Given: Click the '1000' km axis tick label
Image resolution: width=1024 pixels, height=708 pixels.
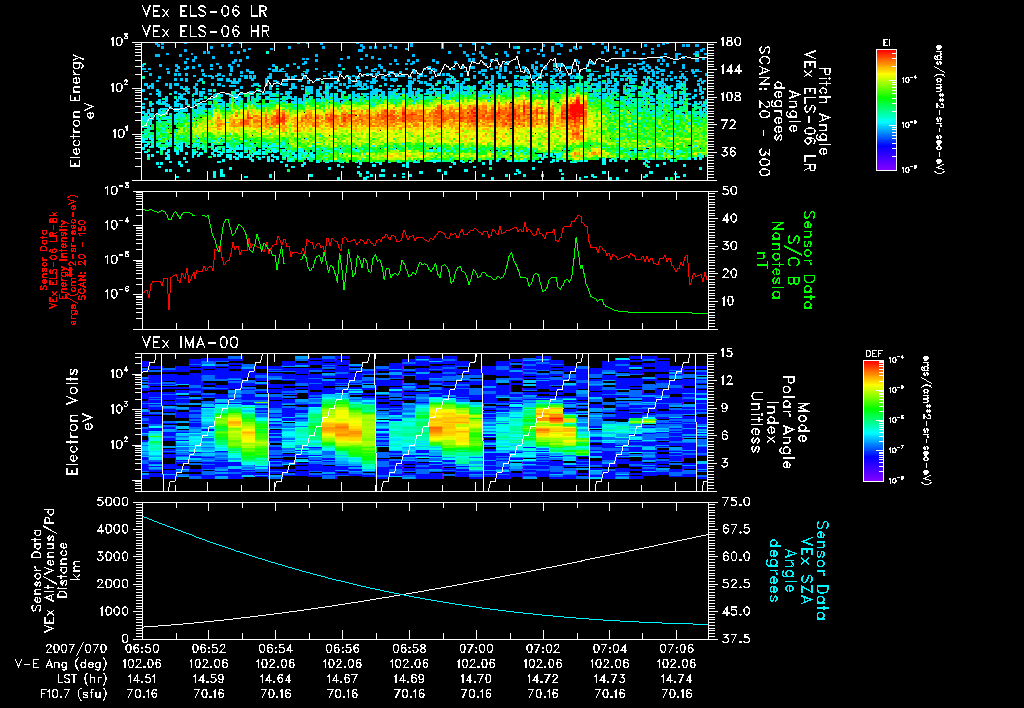Looking at the screenshot, I should 113,611.
